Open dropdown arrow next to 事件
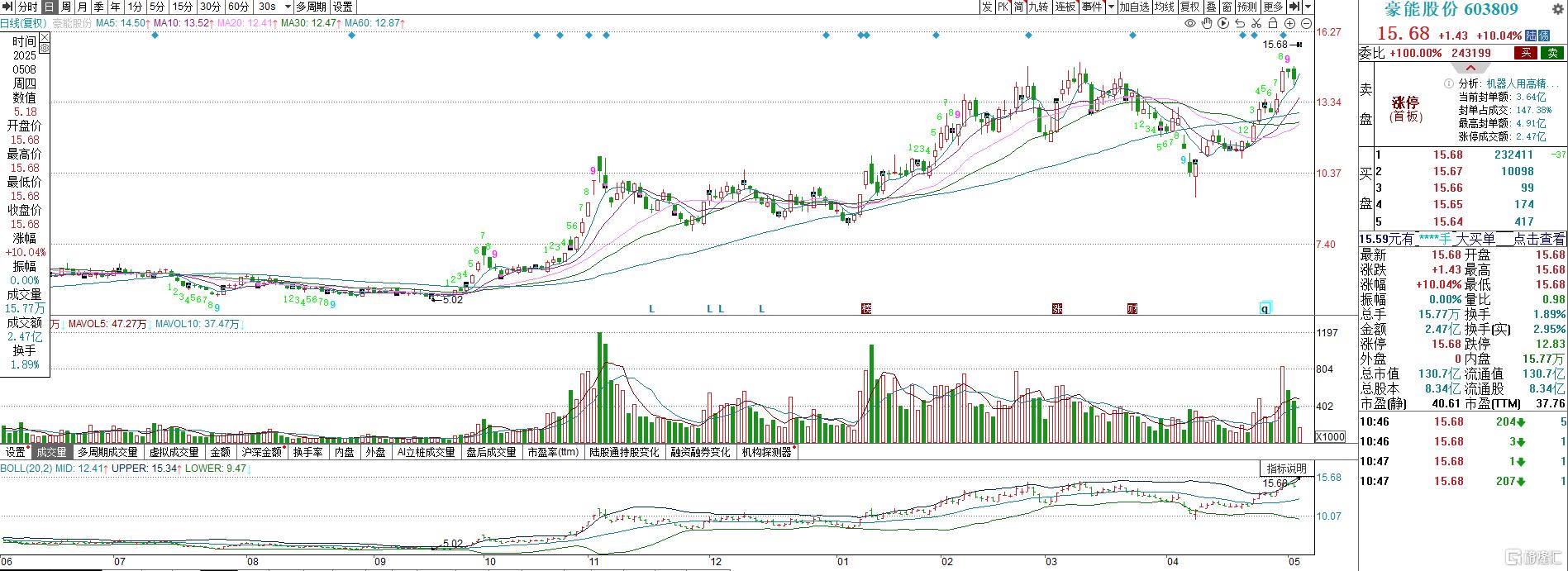Viewport: 1568px width, 571px height. [x=1111, y=7]
